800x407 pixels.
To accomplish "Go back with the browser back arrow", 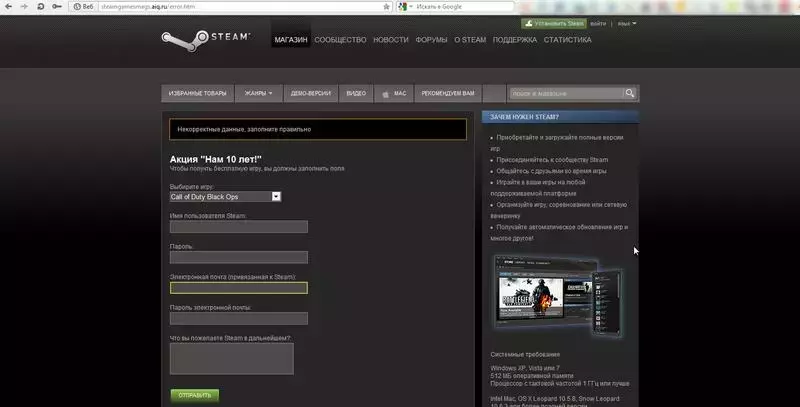I will (8, 7).
